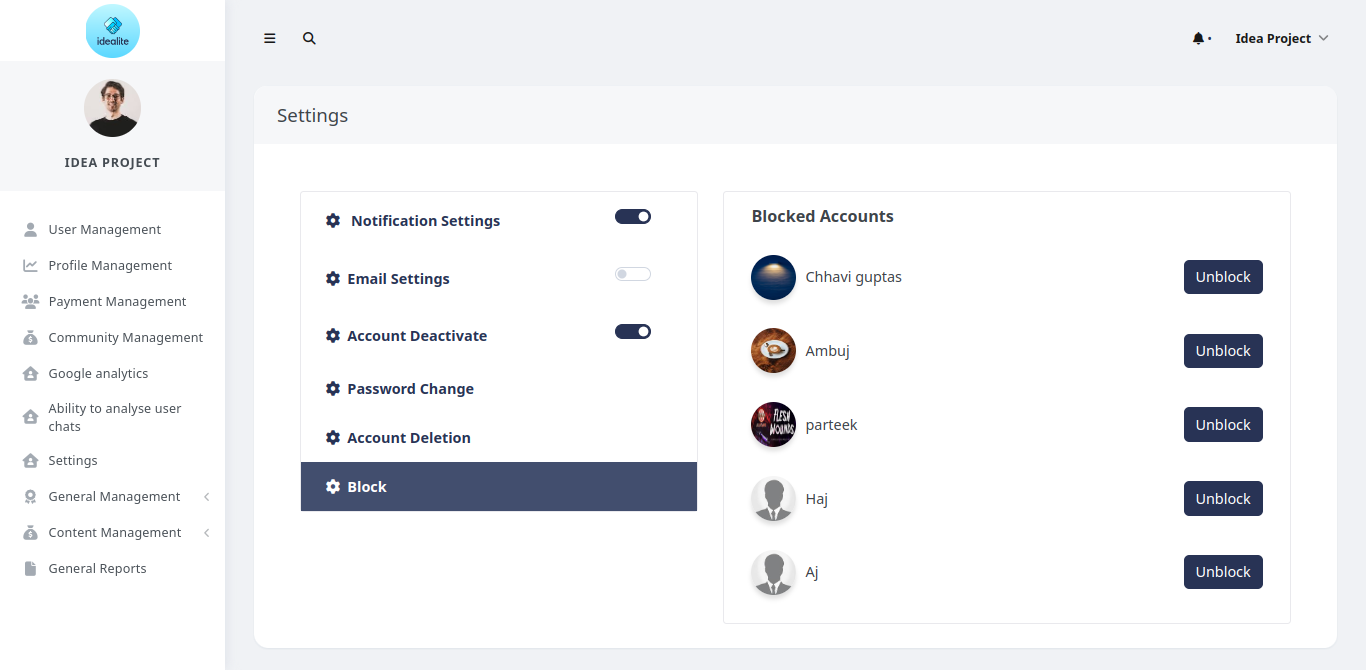Unblock Chhavi guptas
1366x670 pixels.
[1223, 277]
